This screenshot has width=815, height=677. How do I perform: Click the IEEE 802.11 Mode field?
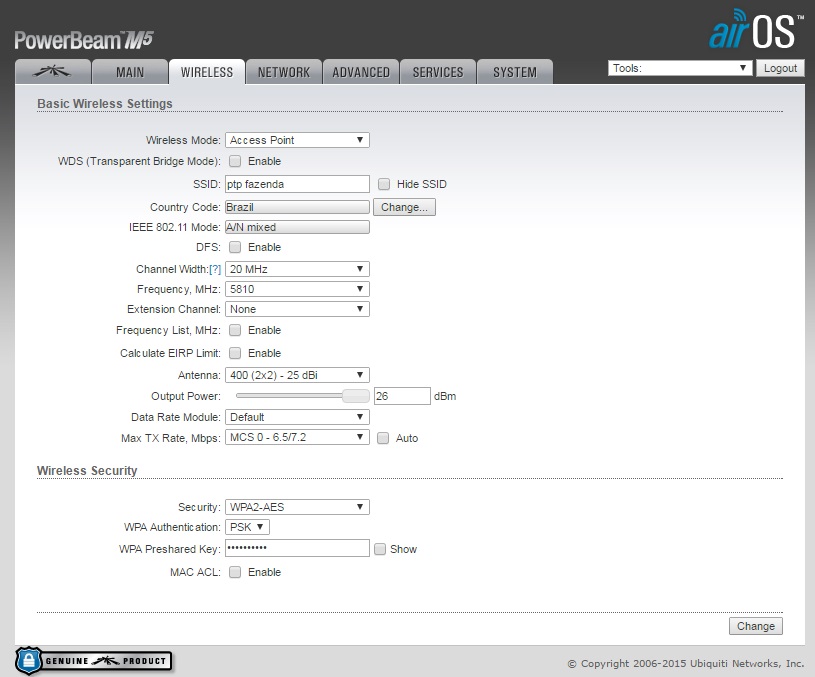(297, 227)
